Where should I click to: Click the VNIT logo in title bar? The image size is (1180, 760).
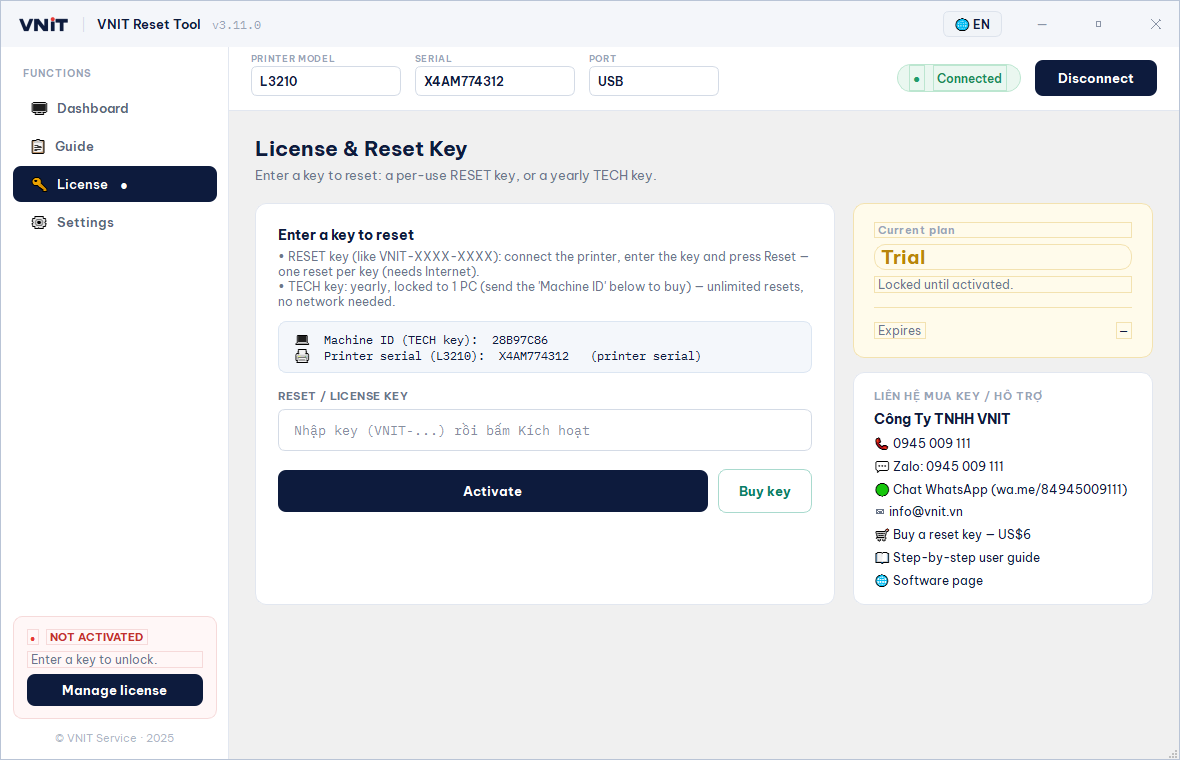pyautogui.click(x=44, y=25)
